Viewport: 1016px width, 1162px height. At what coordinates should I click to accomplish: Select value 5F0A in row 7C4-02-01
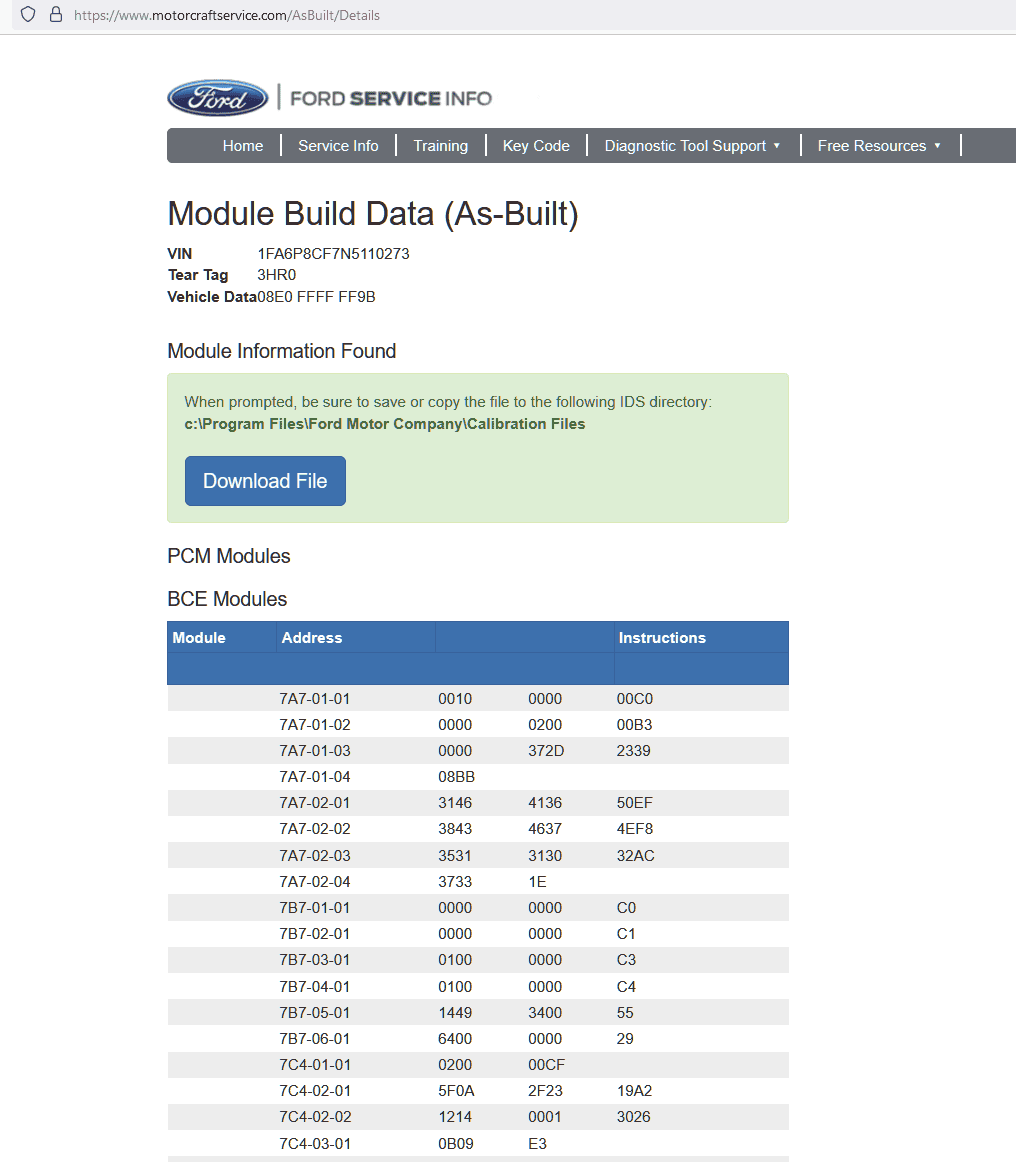tap(456, 1091)
